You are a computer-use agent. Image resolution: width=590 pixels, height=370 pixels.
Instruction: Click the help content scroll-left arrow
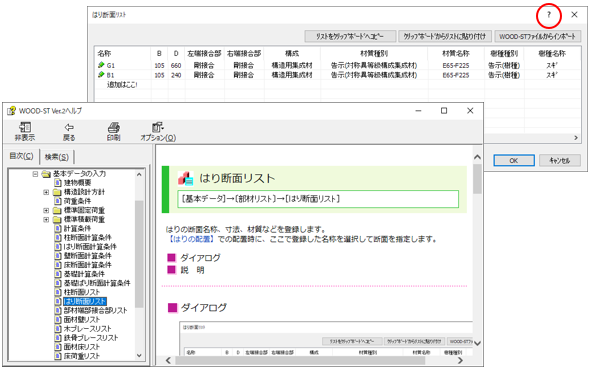click(x=168, y=361)
